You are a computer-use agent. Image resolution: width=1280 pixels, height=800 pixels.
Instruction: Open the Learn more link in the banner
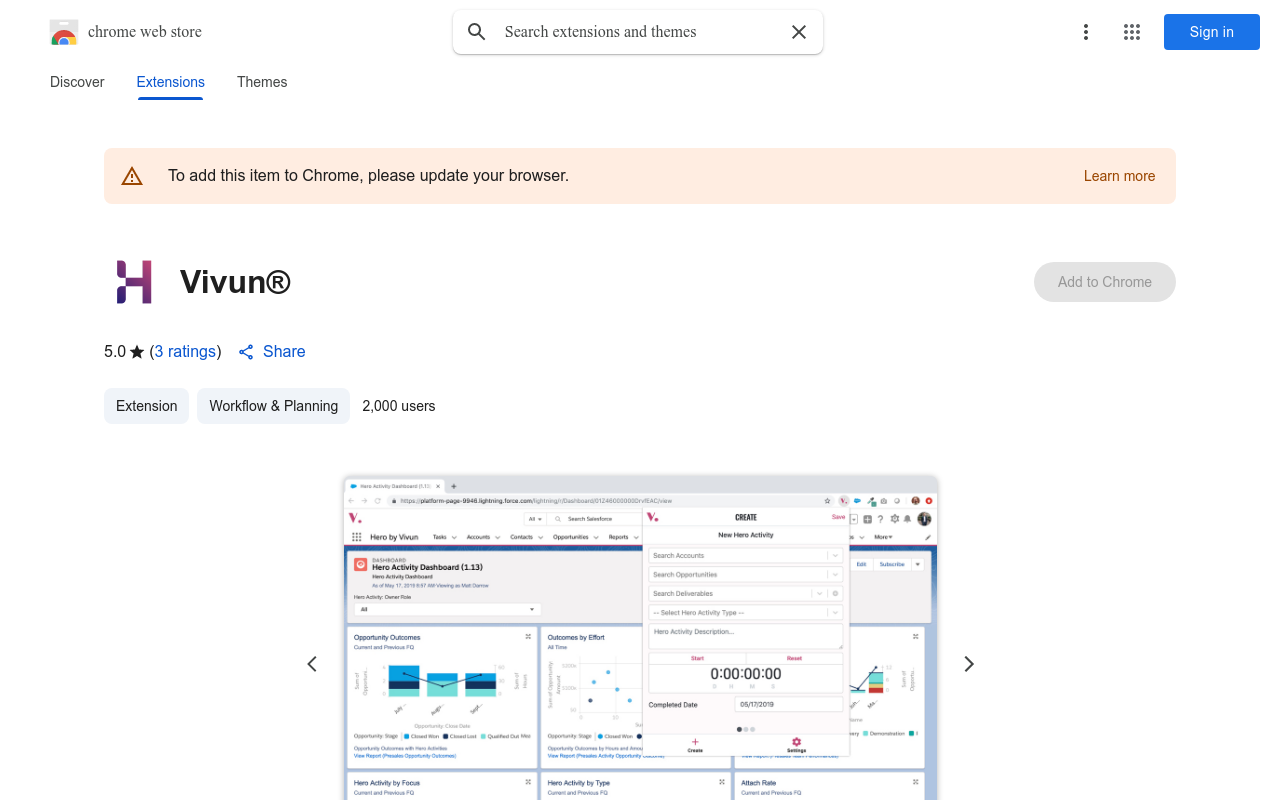tap(1119, 176)
